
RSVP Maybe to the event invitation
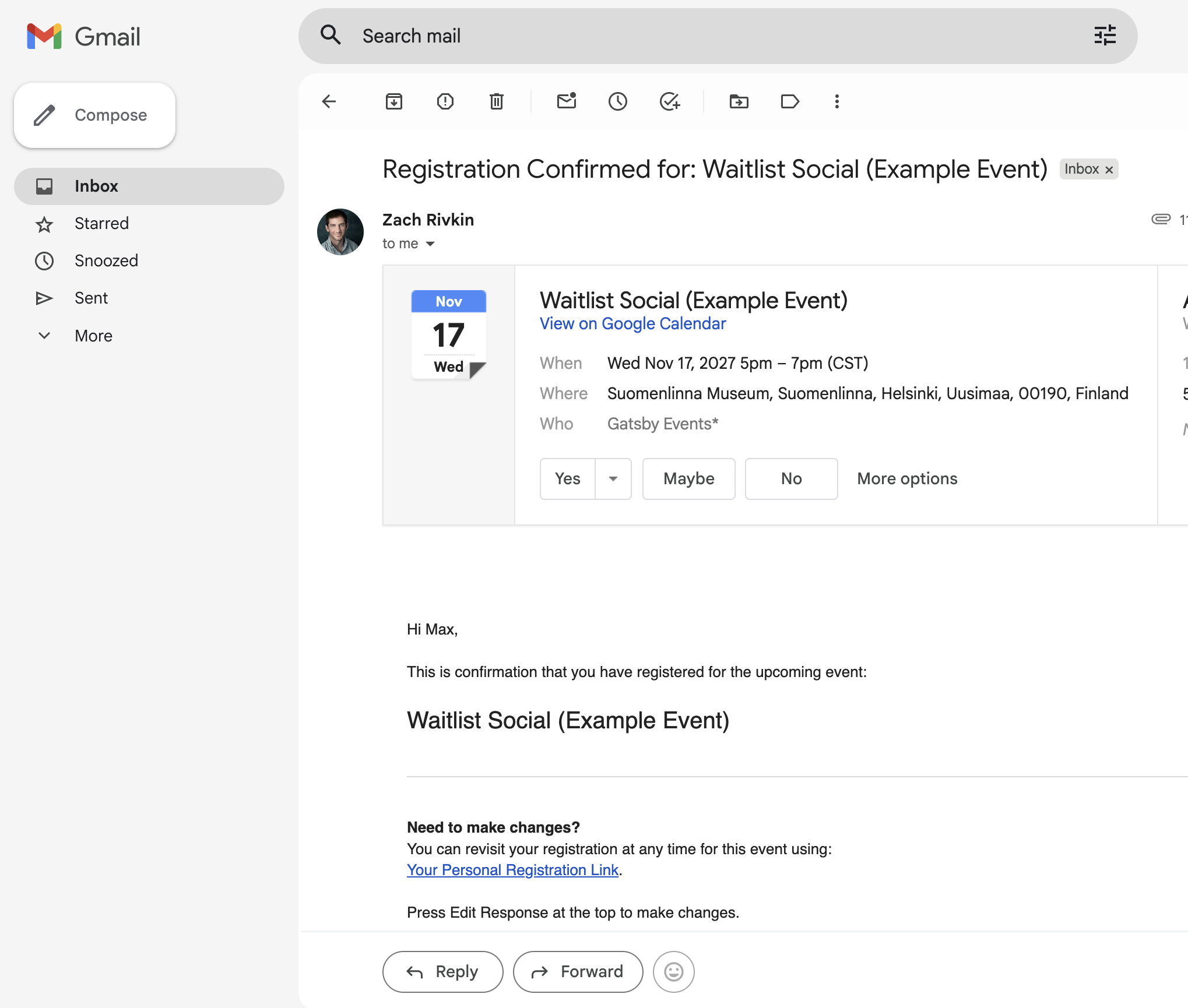[688, 478]
